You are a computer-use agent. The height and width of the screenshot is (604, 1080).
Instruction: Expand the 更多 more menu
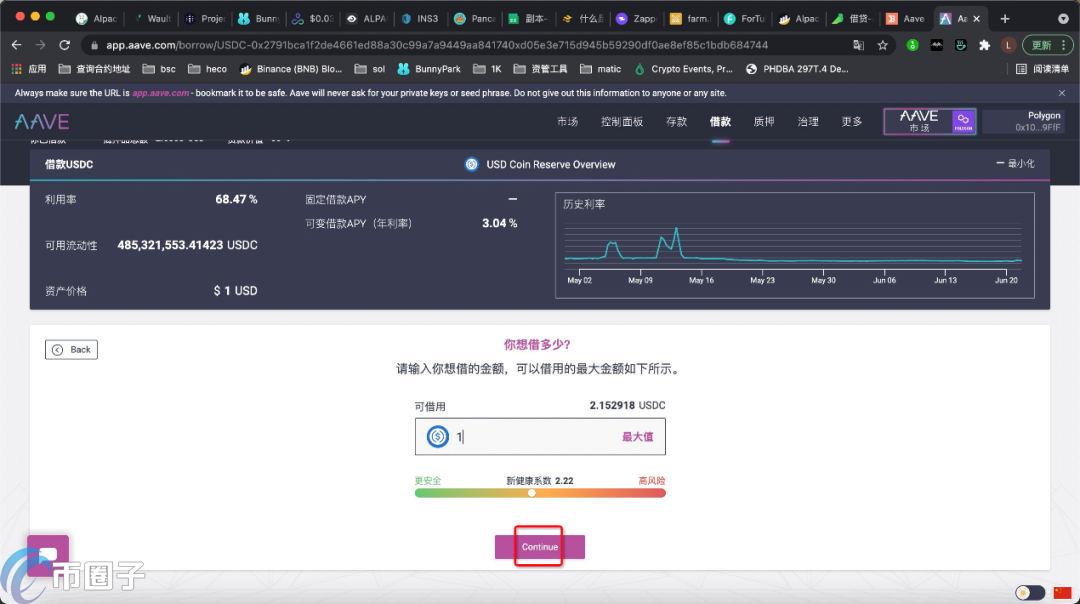pyautogui.click(x=852, y=122)
